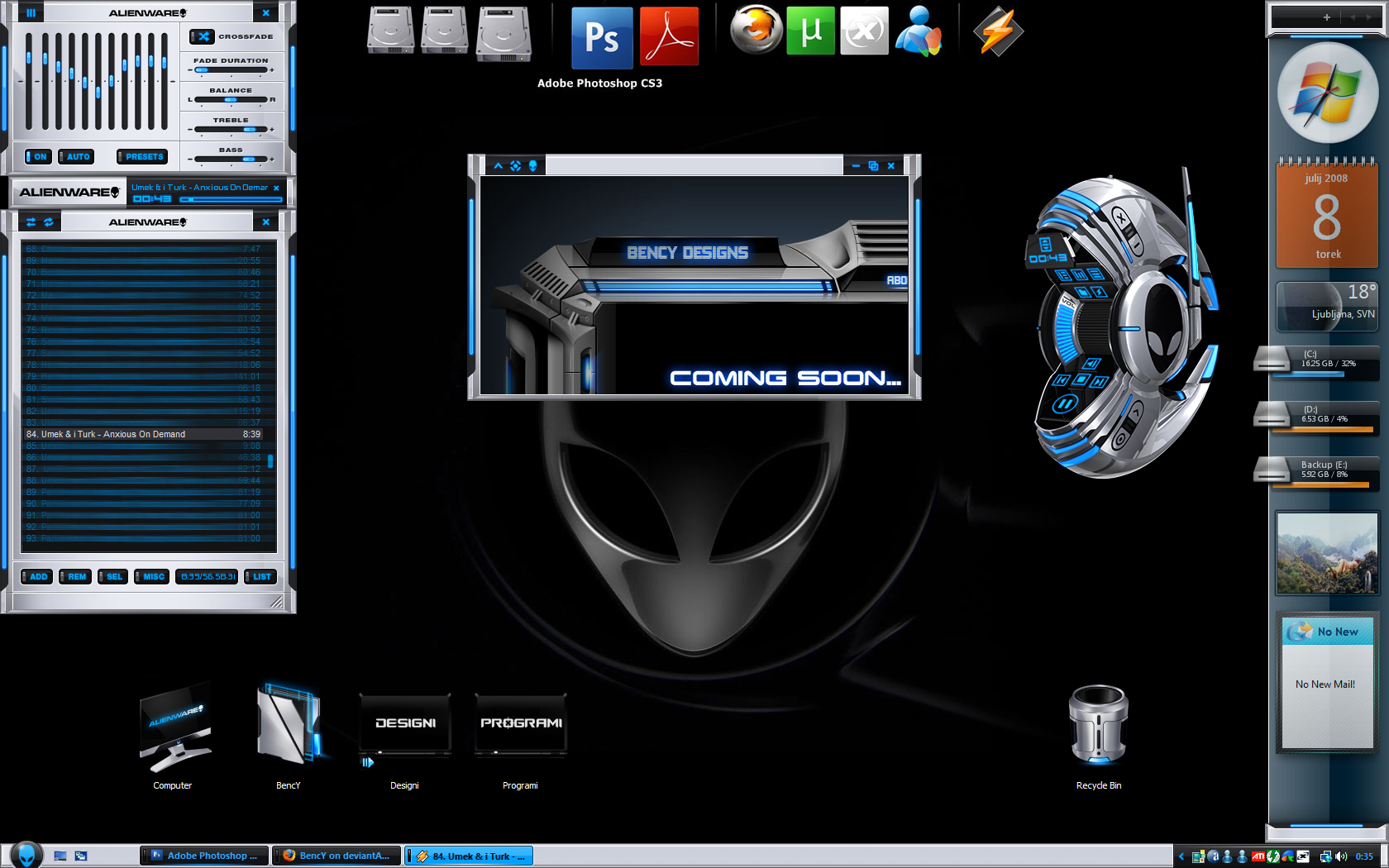Viewport: 1389px width, 868px height.
Task: Switch to Adobe Photoshop taskbar button
Action: pos(205,856)
